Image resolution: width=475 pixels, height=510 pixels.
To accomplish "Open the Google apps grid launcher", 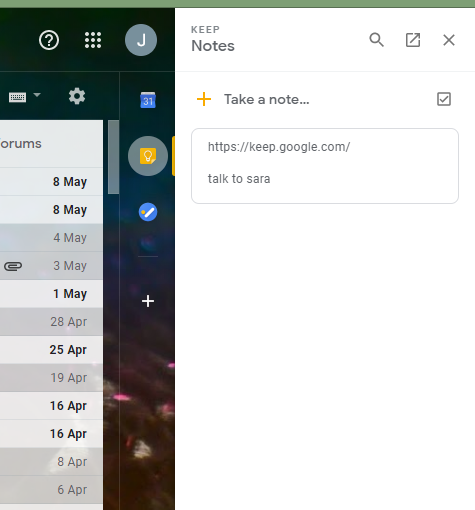I will tap(93, 40).
